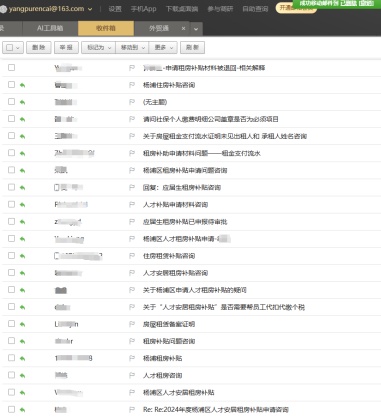Click the 参与调研 link
The image size is (381, 417).
click(220, 9)
